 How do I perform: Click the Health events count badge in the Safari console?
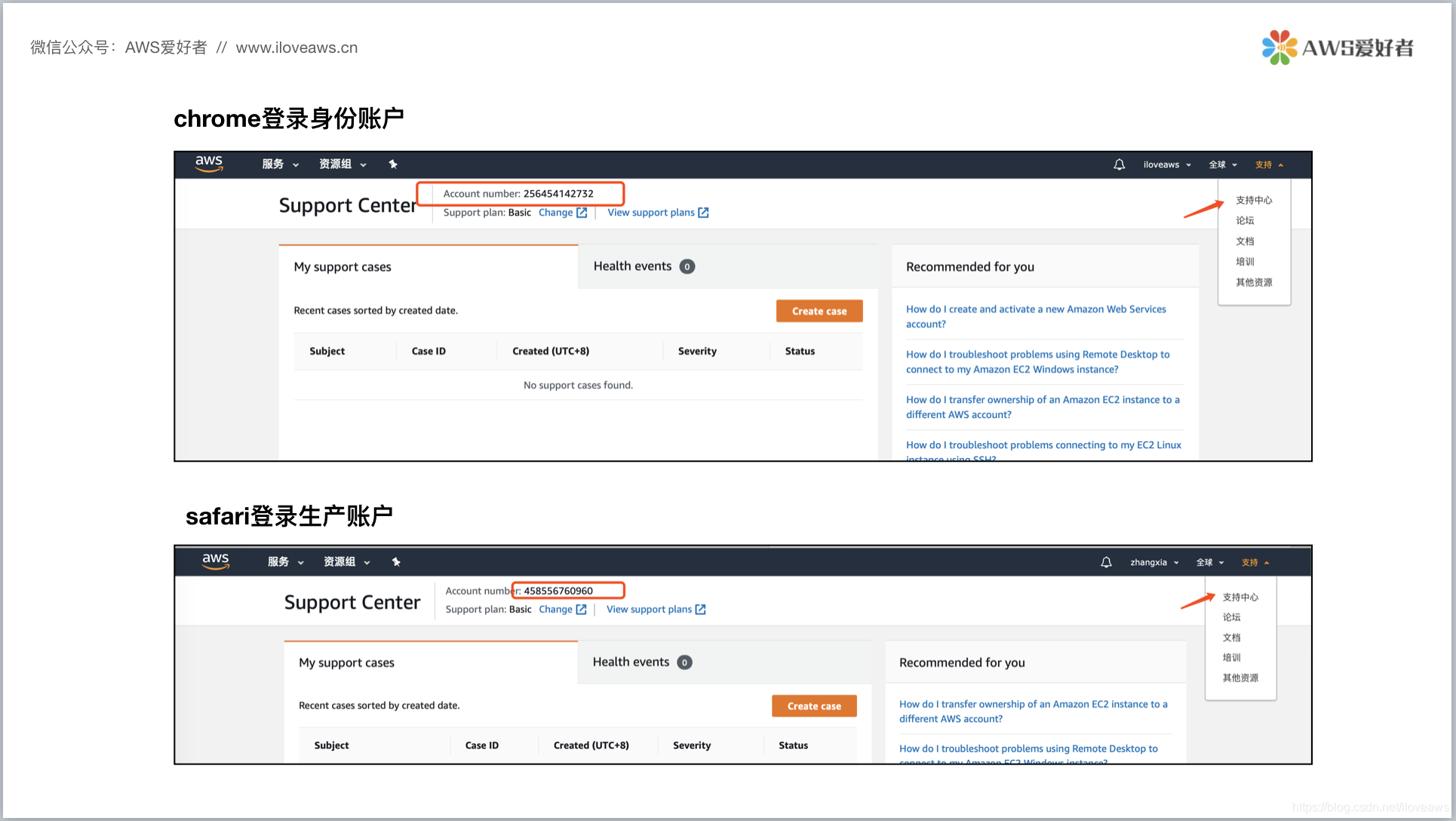pos(684,663)
